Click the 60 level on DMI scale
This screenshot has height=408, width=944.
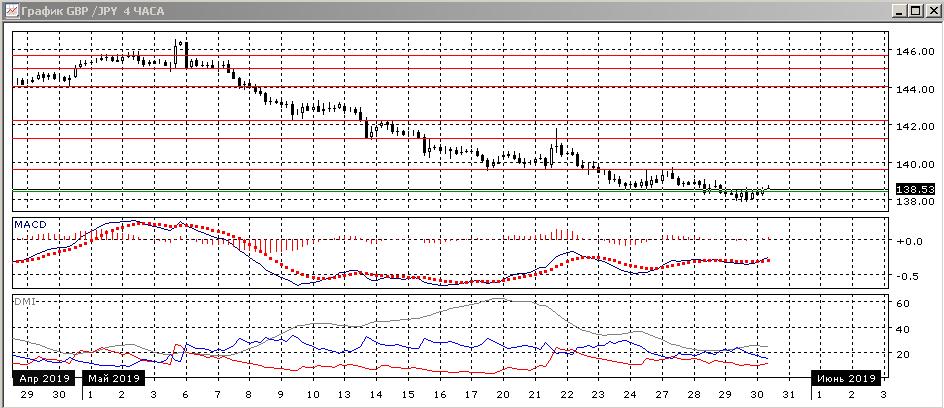point(902,303)
